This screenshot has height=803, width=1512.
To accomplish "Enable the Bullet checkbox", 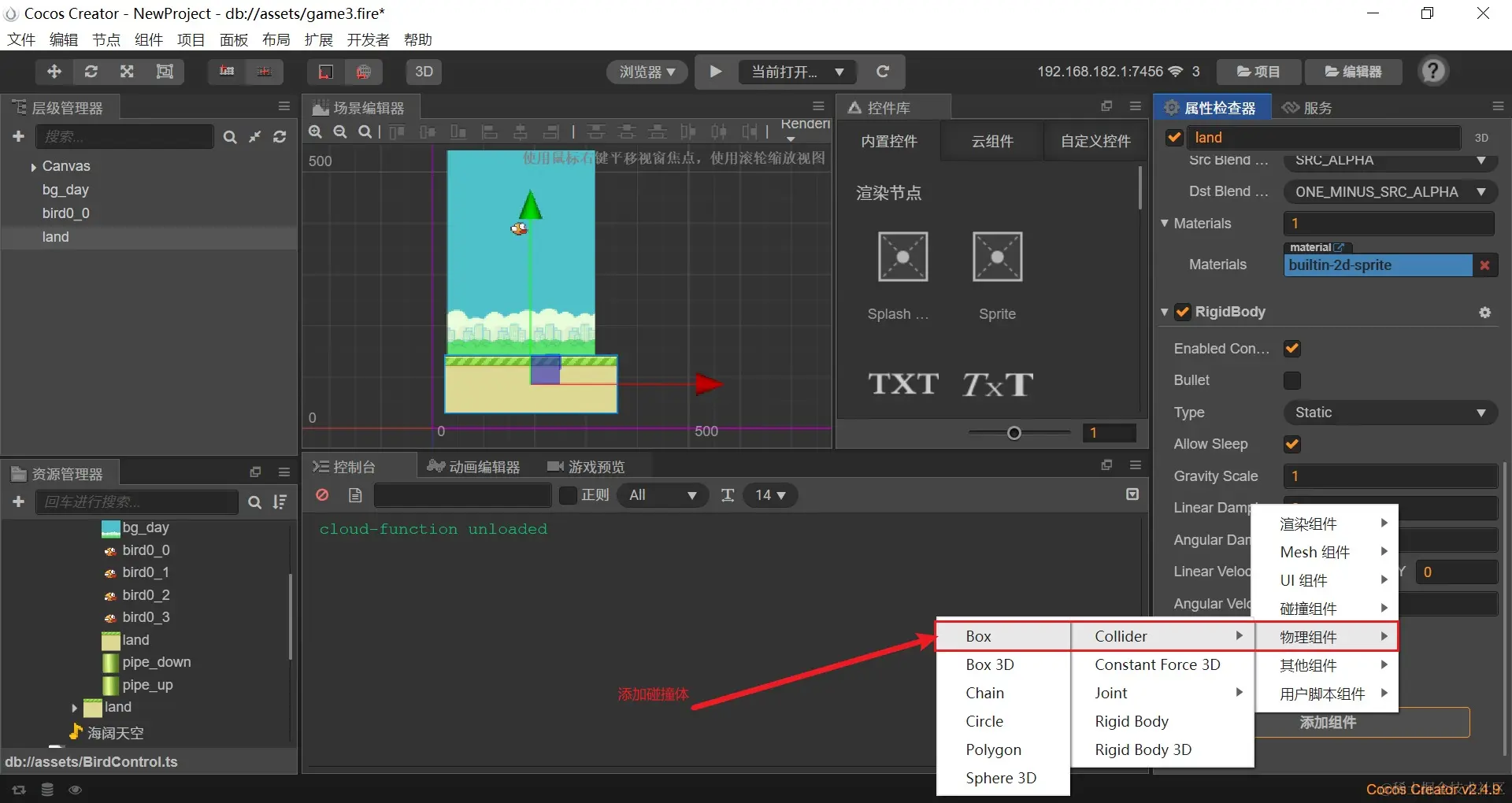I will click(x=1292, y=380).
